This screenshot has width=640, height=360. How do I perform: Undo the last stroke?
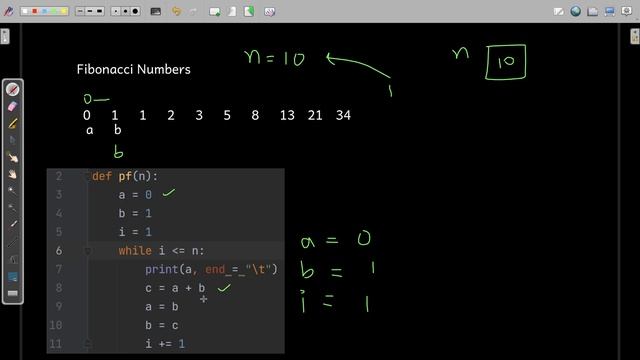tap(176, 11)
